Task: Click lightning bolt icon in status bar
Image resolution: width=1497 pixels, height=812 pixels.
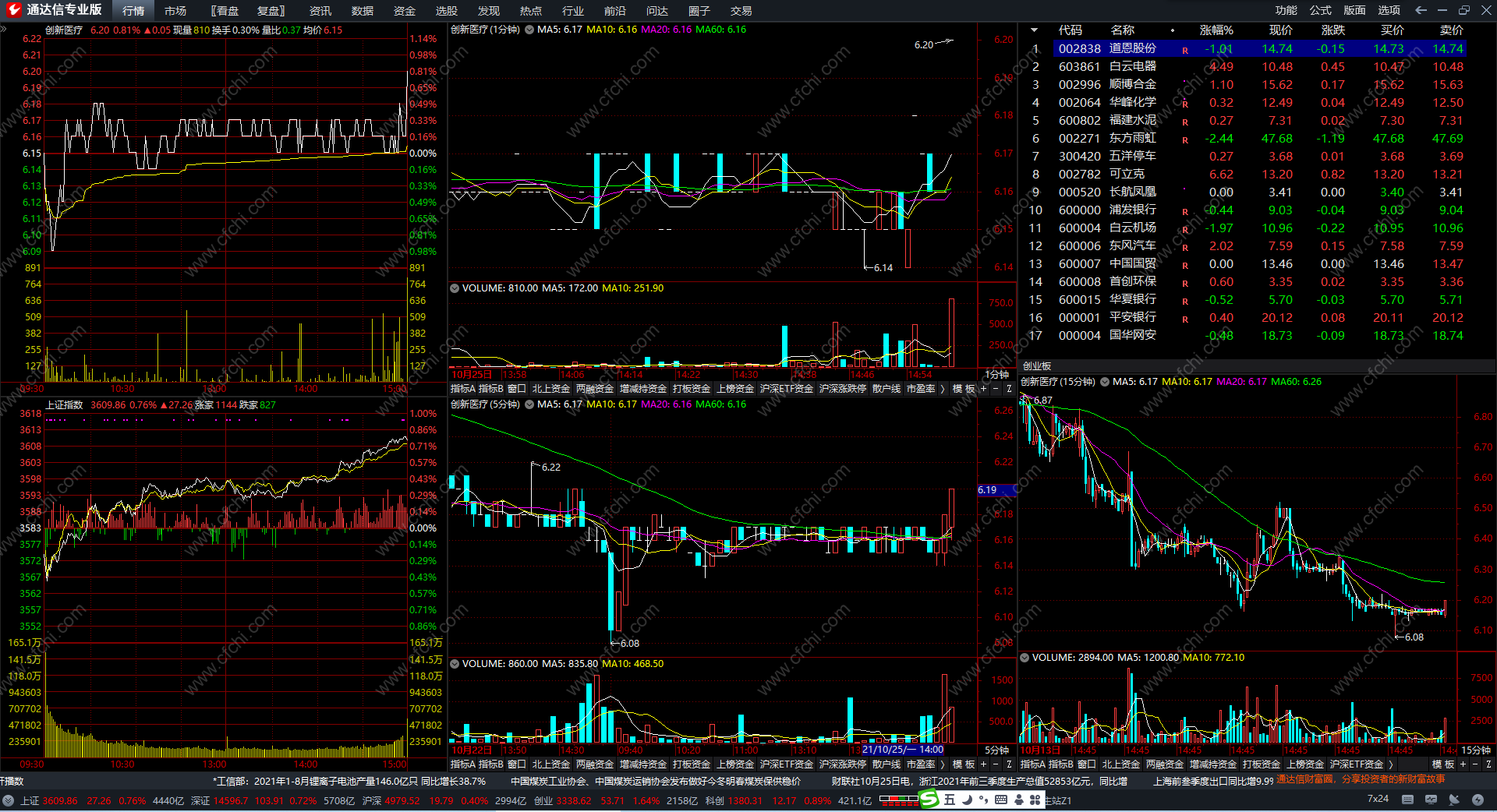Action: tap(1478, 800)
